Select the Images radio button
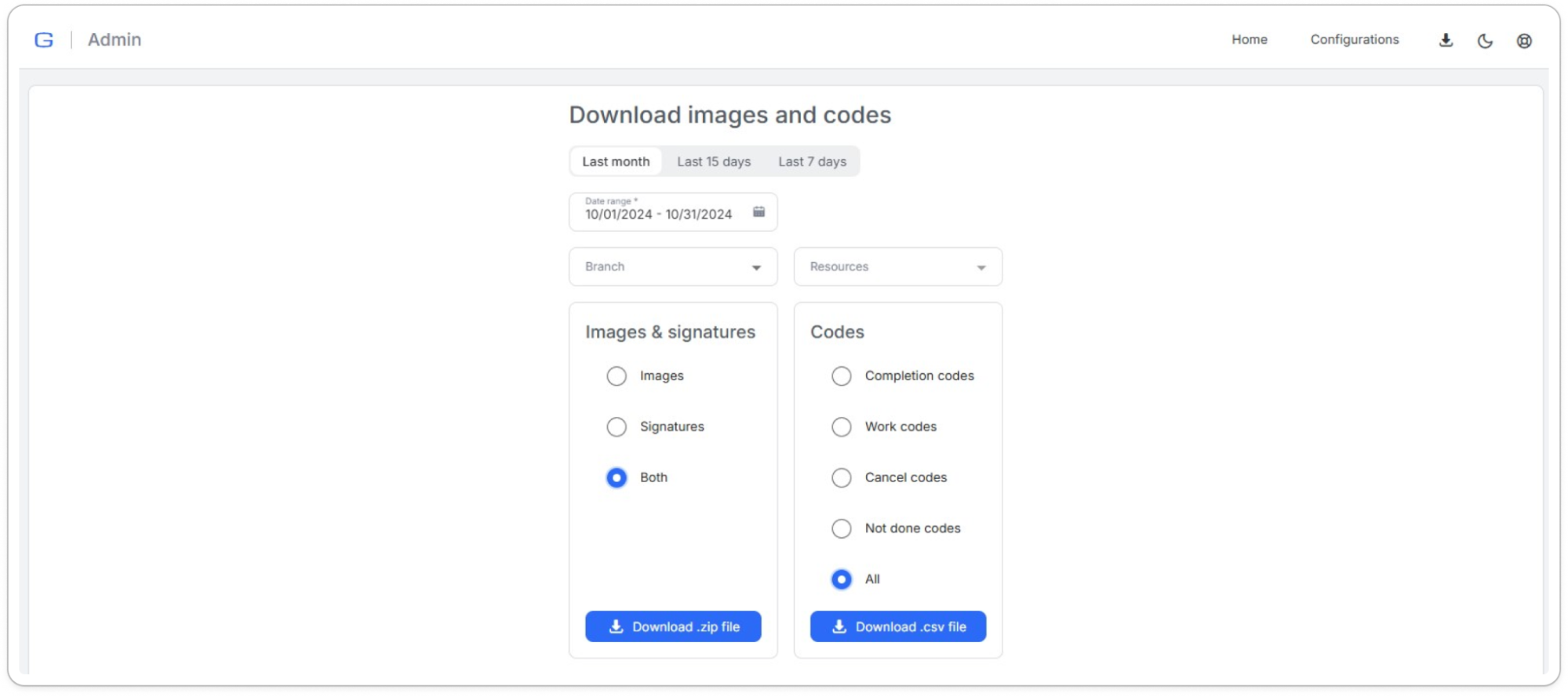 click(617, 376)
